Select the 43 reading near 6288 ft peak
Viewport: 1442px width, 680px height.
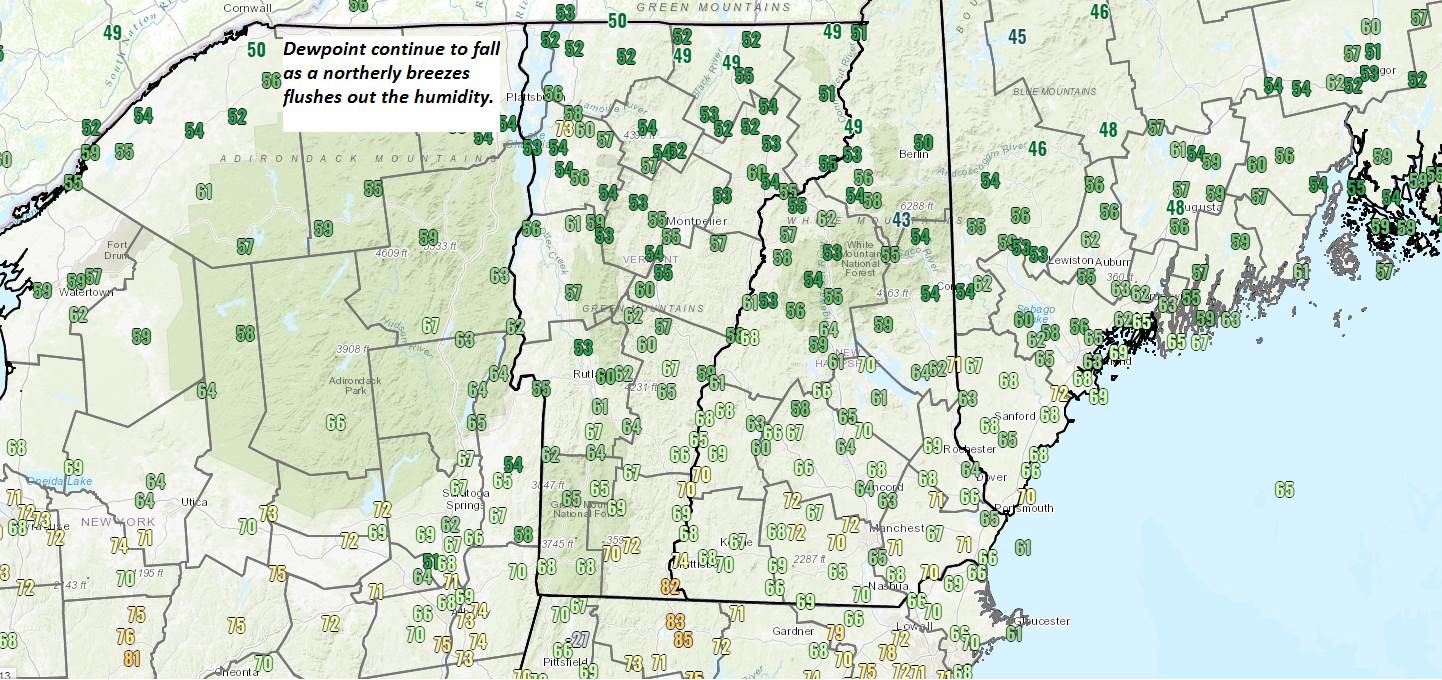901,219
